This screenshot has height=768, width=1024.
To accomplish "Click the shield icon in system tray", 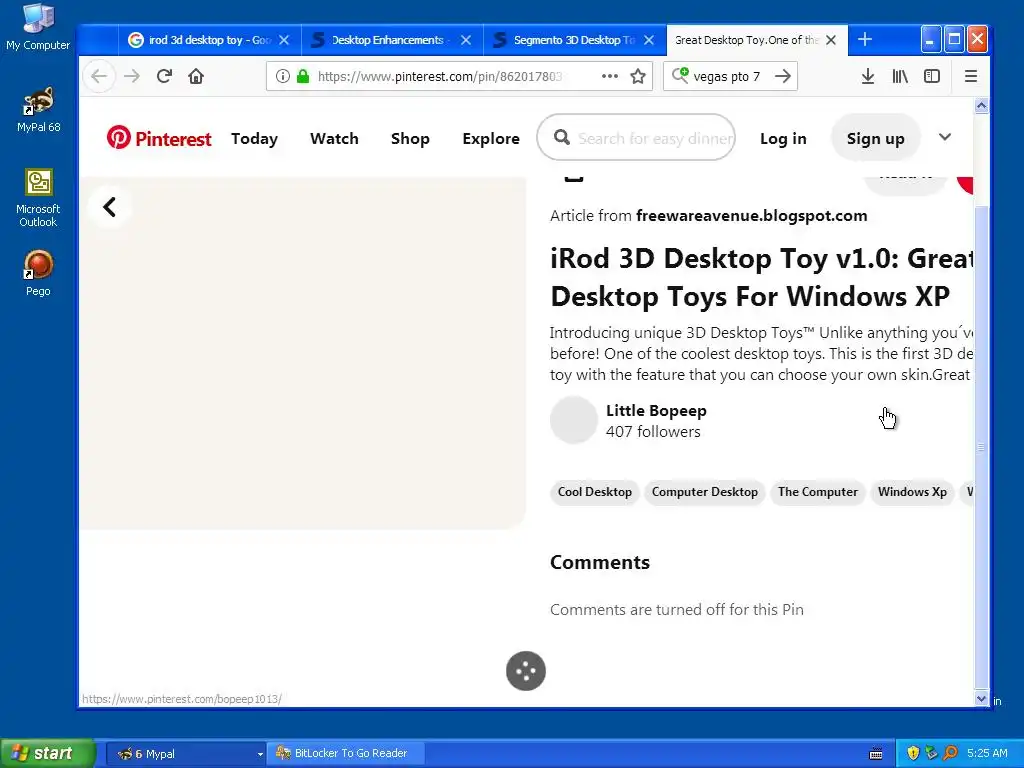I will pos(913,753).
